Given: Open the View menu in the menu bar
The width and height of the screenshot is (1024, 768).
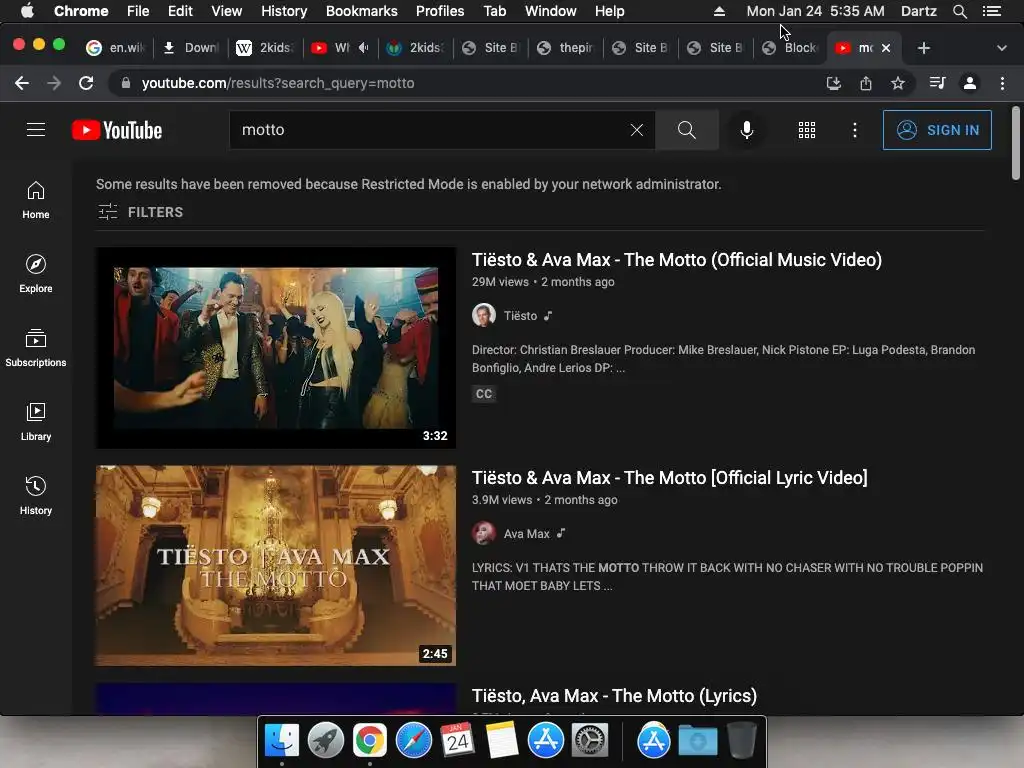Looking at the screenshot, I should (226, 11).
